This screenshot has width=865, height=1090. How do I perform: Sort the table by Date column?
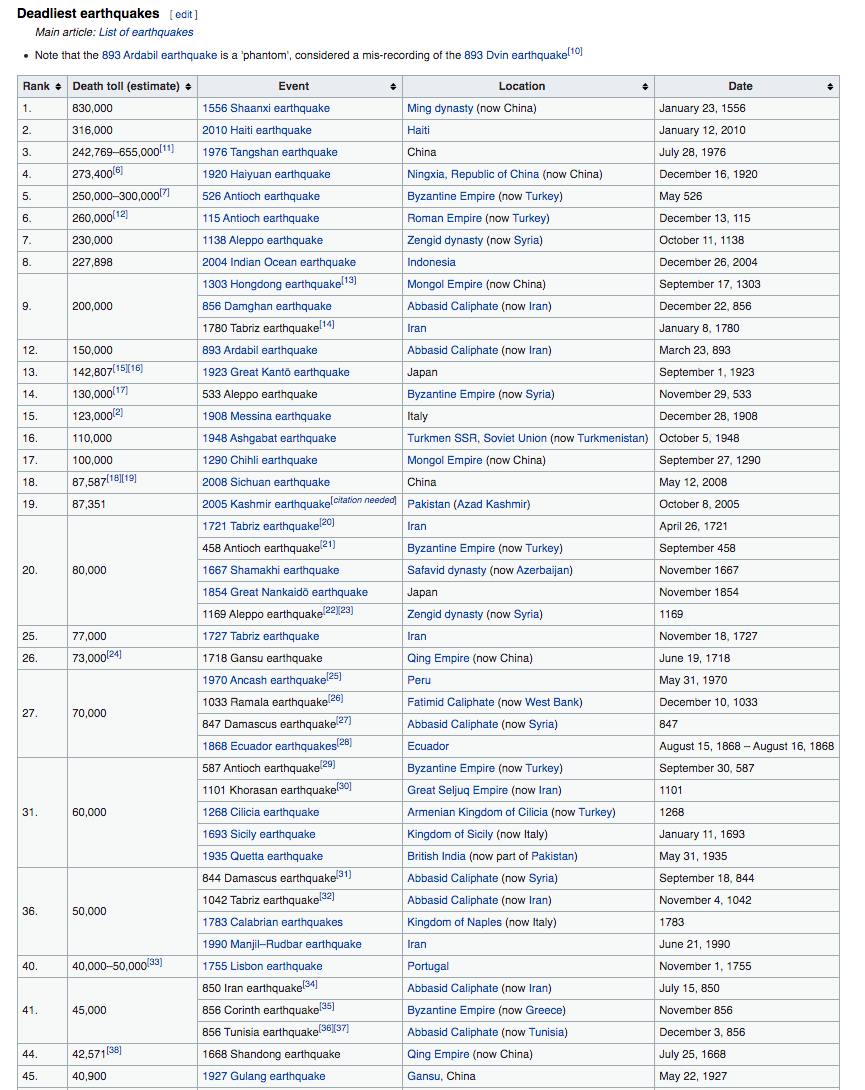click(830, 87)
